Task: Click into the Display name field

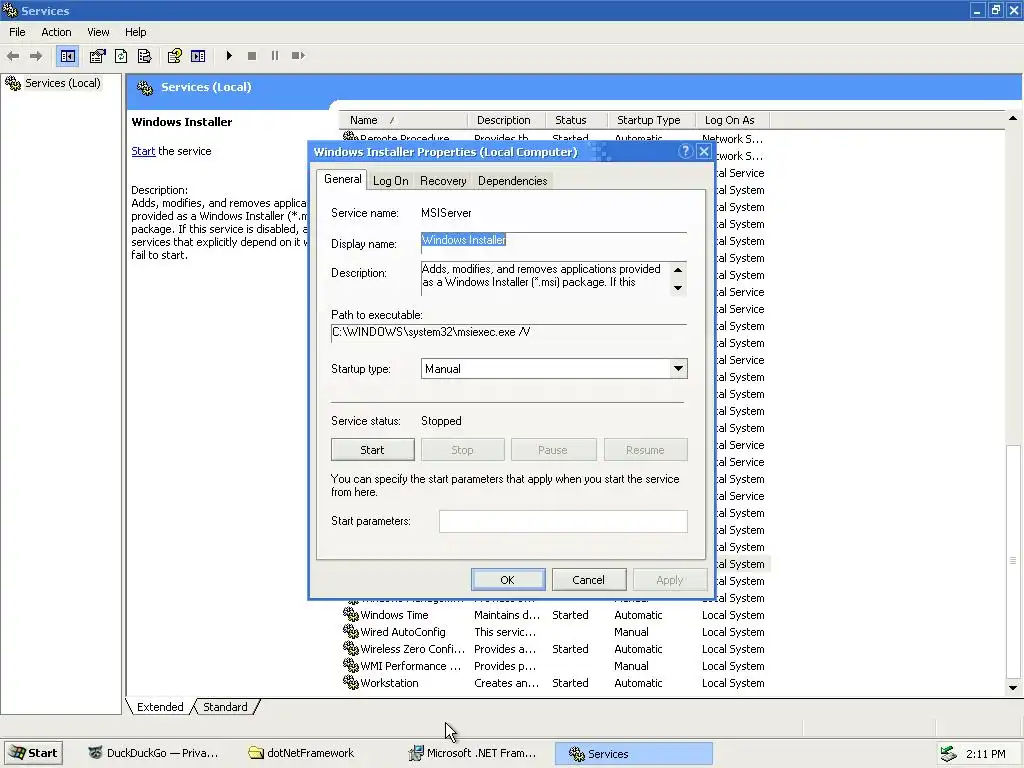Action: [554, 242]
